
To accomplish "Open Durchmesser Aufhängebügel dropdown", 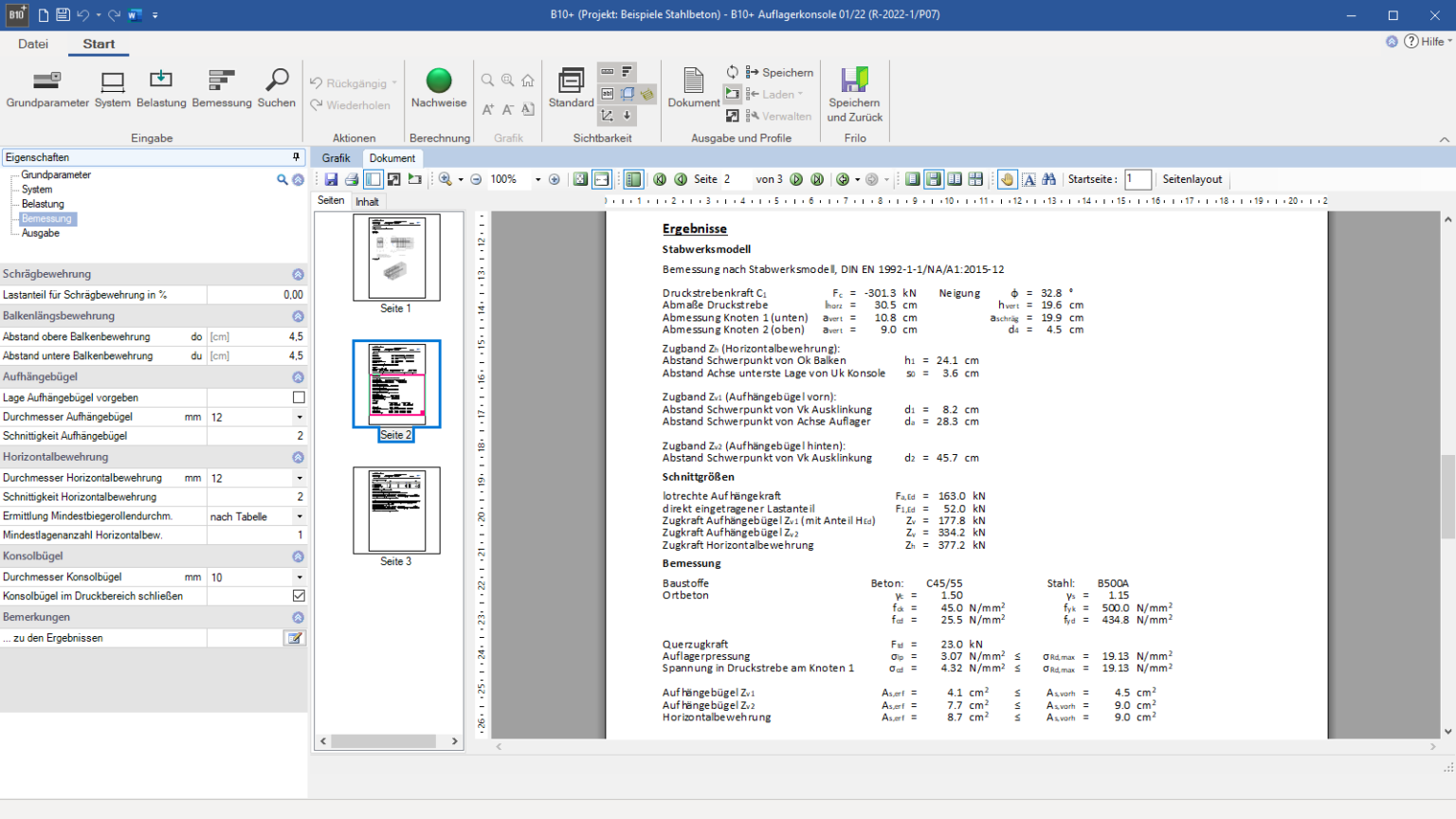I will tap(300, 417).
